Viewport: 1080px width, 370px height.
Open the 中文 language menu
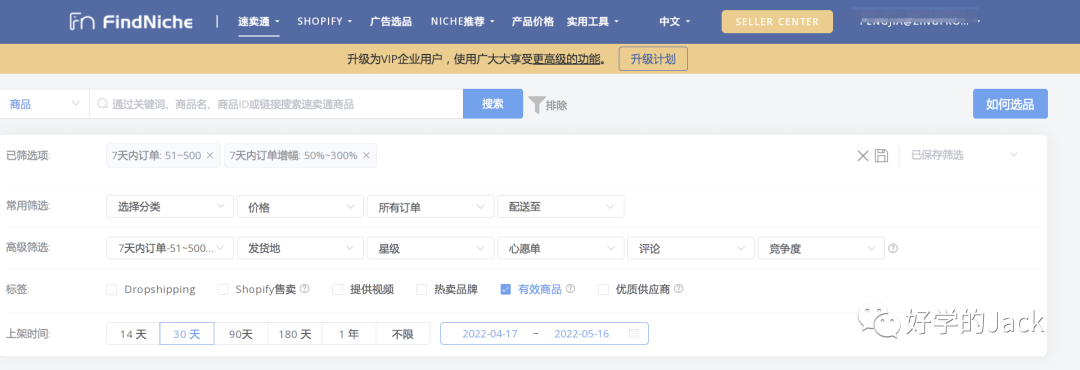(674, 21)
